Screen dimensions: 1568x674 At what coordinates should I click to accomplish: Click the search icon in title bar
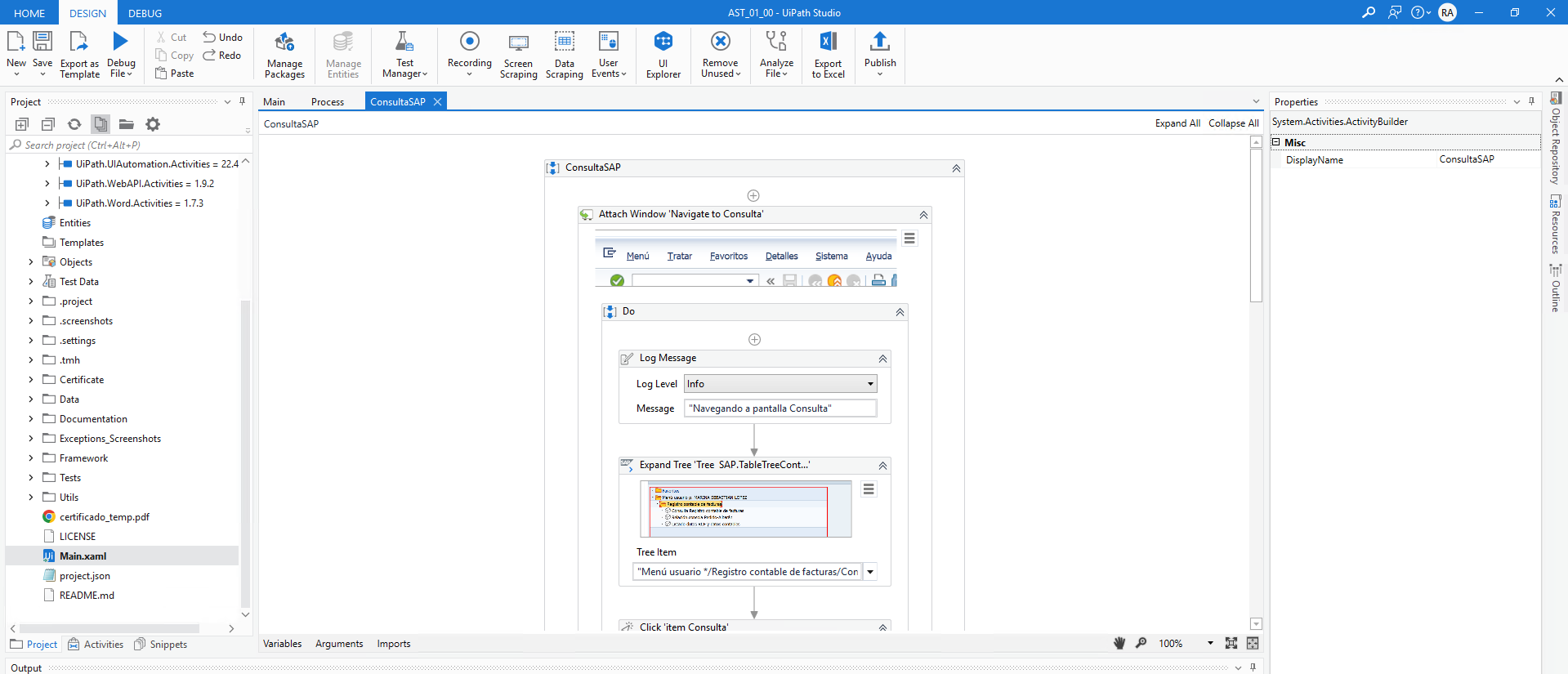[1369, 12]
